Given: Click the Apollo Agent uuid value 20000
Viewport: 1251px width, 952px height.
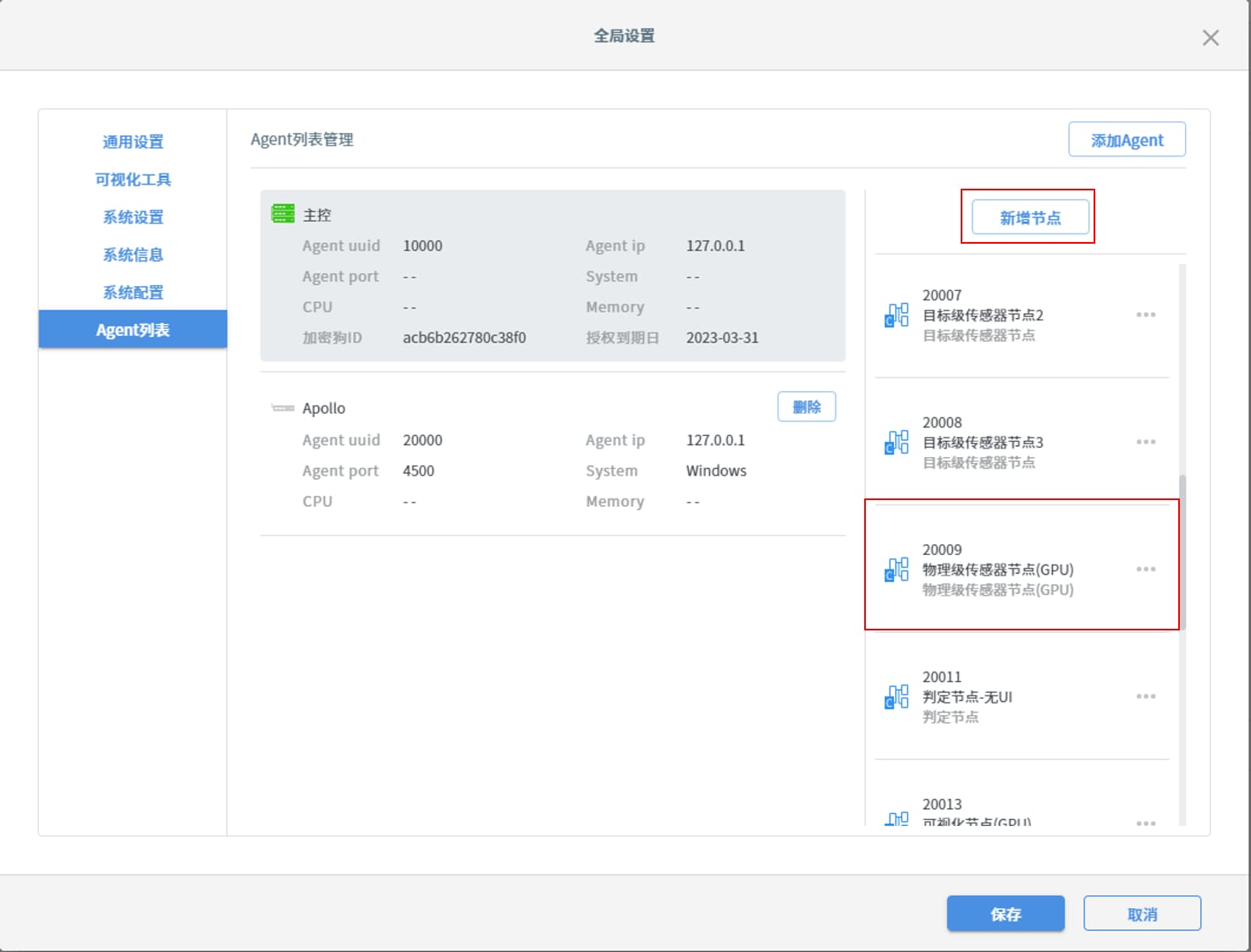Looking at the screenshot, I should coord(422,440).
